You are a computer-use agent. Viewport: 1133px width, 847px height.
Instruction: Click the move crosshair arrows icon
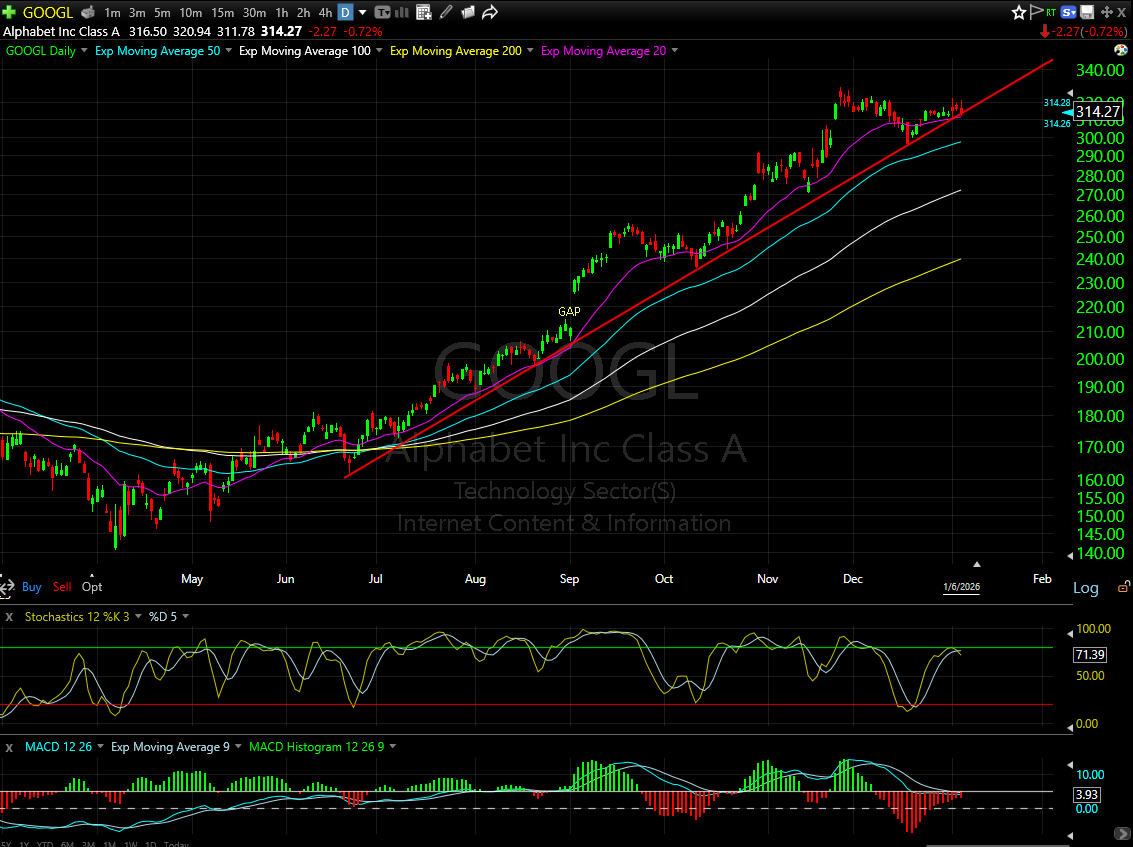1106,12
